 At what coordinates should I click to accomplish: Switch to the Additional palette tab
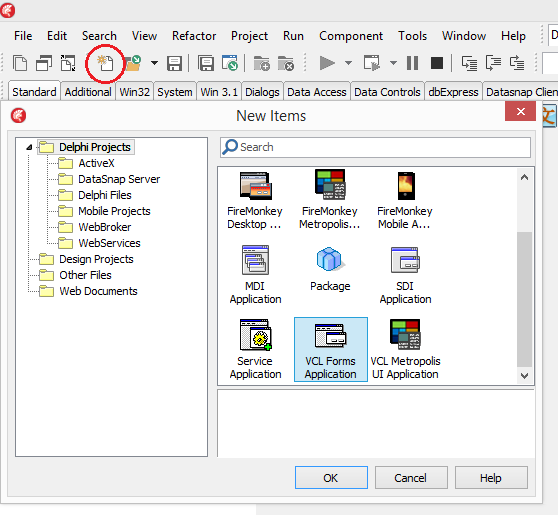pyautogui.click(x=88, y=91)
